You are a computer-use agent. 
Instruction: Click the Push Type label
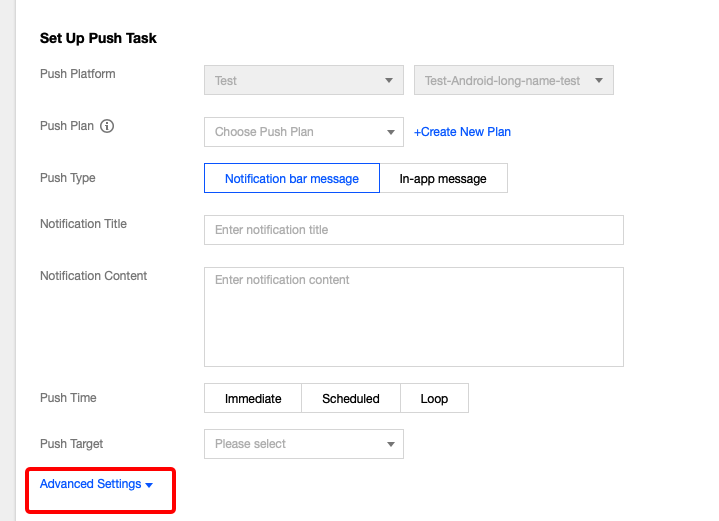click(x=68, y=178)
